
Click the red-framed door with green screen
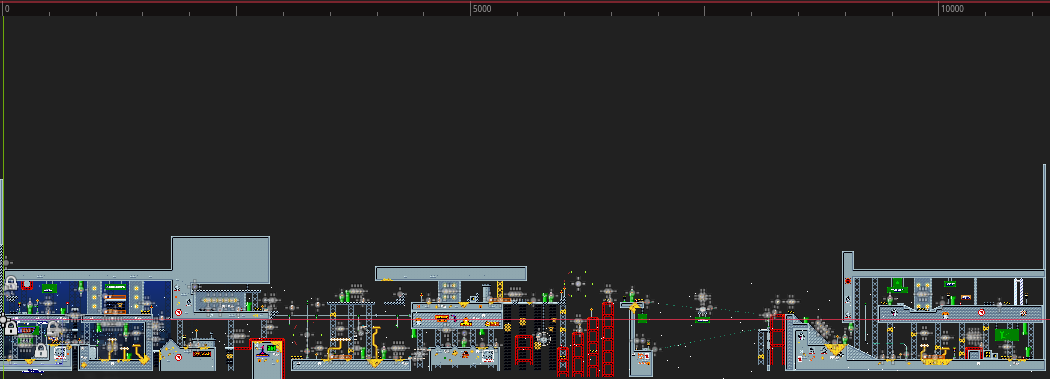[268, 357]
